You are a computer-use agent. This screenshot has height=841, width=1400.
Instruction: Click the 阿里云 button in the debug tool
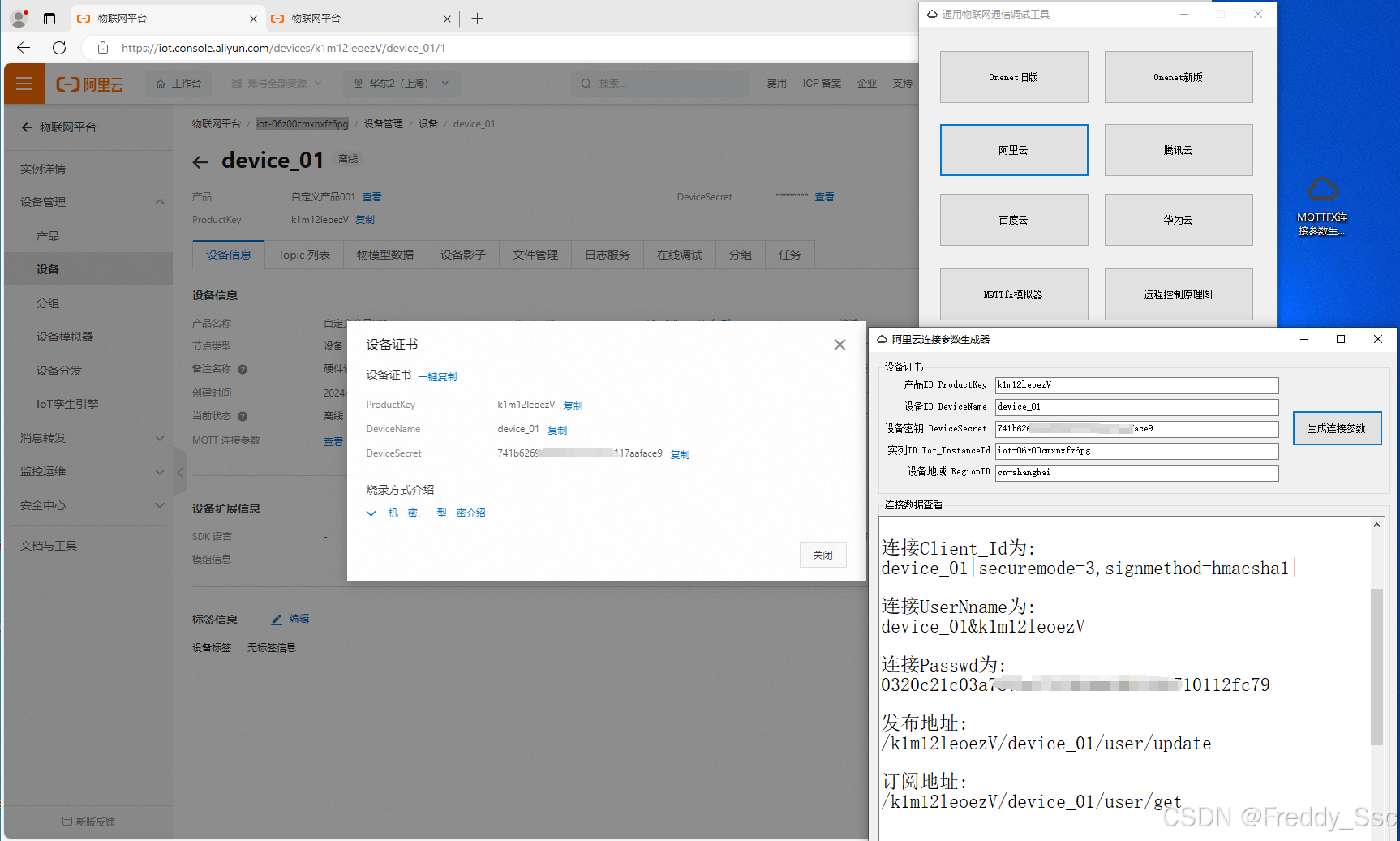(1014, 150)
